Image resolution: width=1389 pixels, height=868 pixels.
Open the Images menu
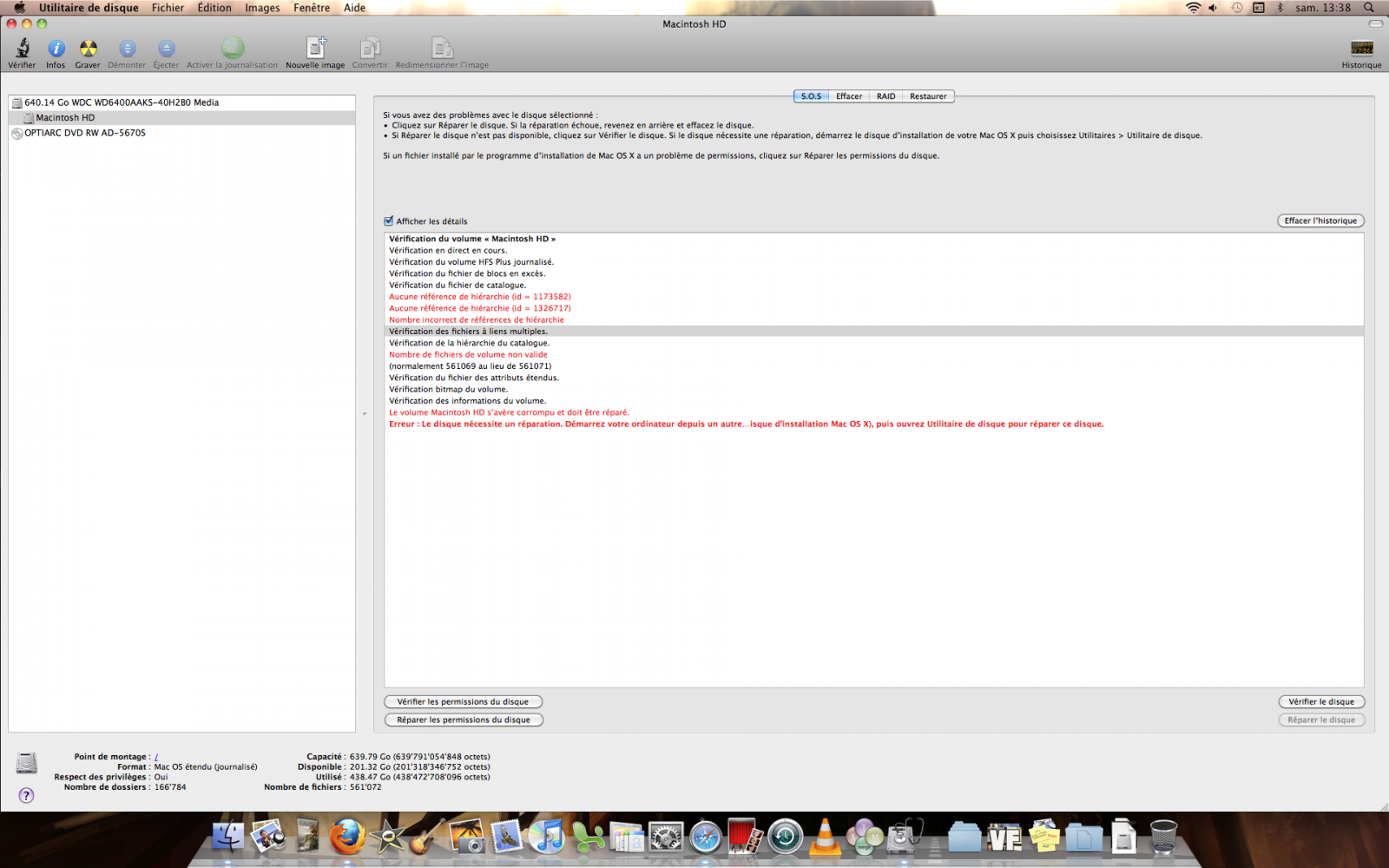[x=262, y=8]
